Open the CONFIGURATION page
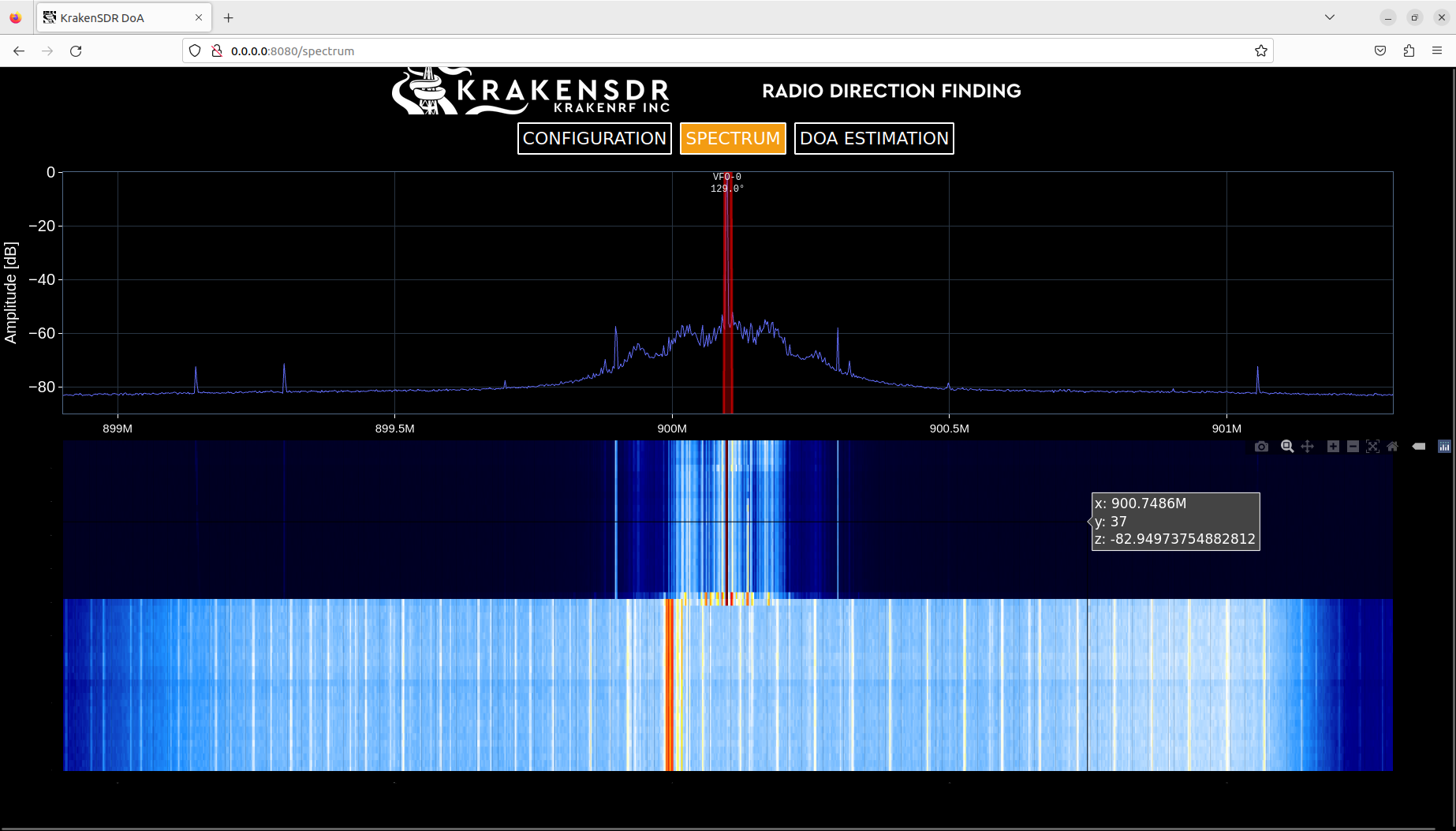Screen dimensions: 1456x831 594,139
